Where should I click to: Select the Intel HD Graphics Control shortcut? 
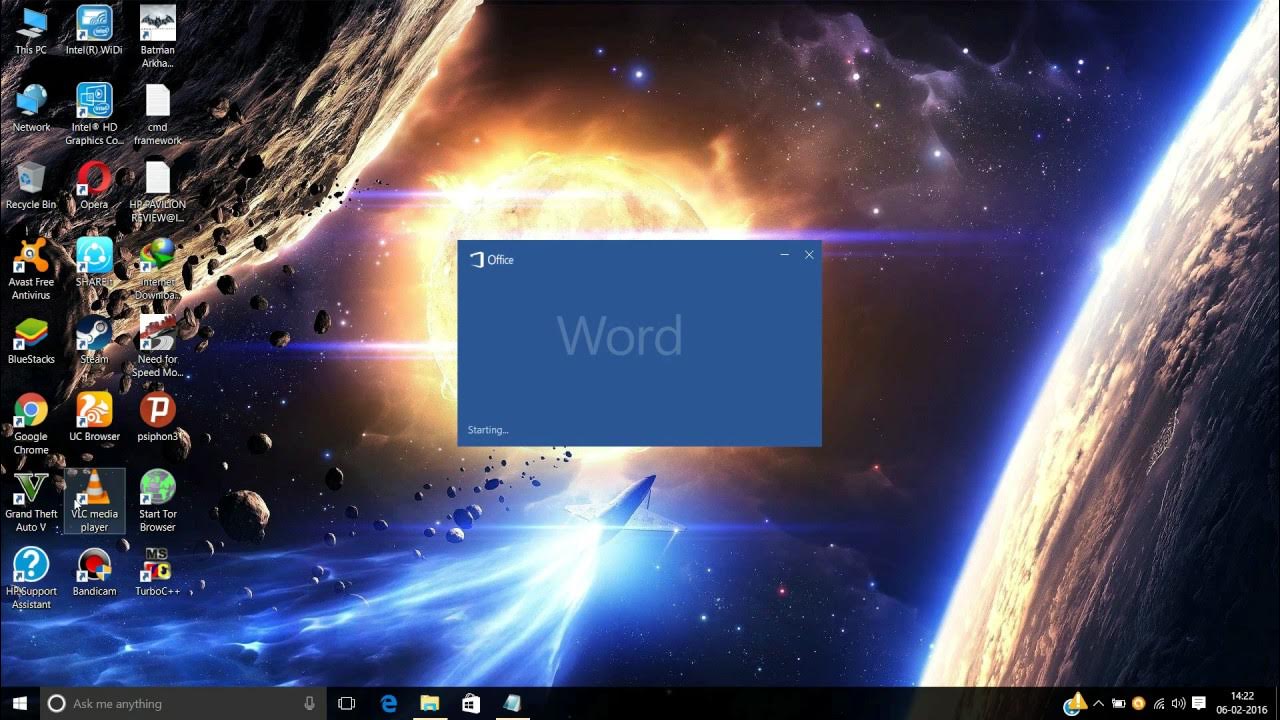(94, 114)
